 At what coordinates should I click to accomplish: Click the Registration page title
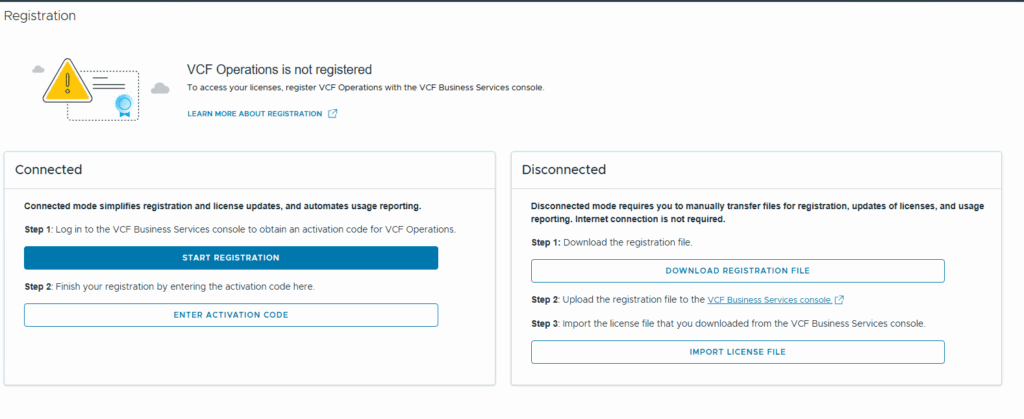tap(40, 15)
